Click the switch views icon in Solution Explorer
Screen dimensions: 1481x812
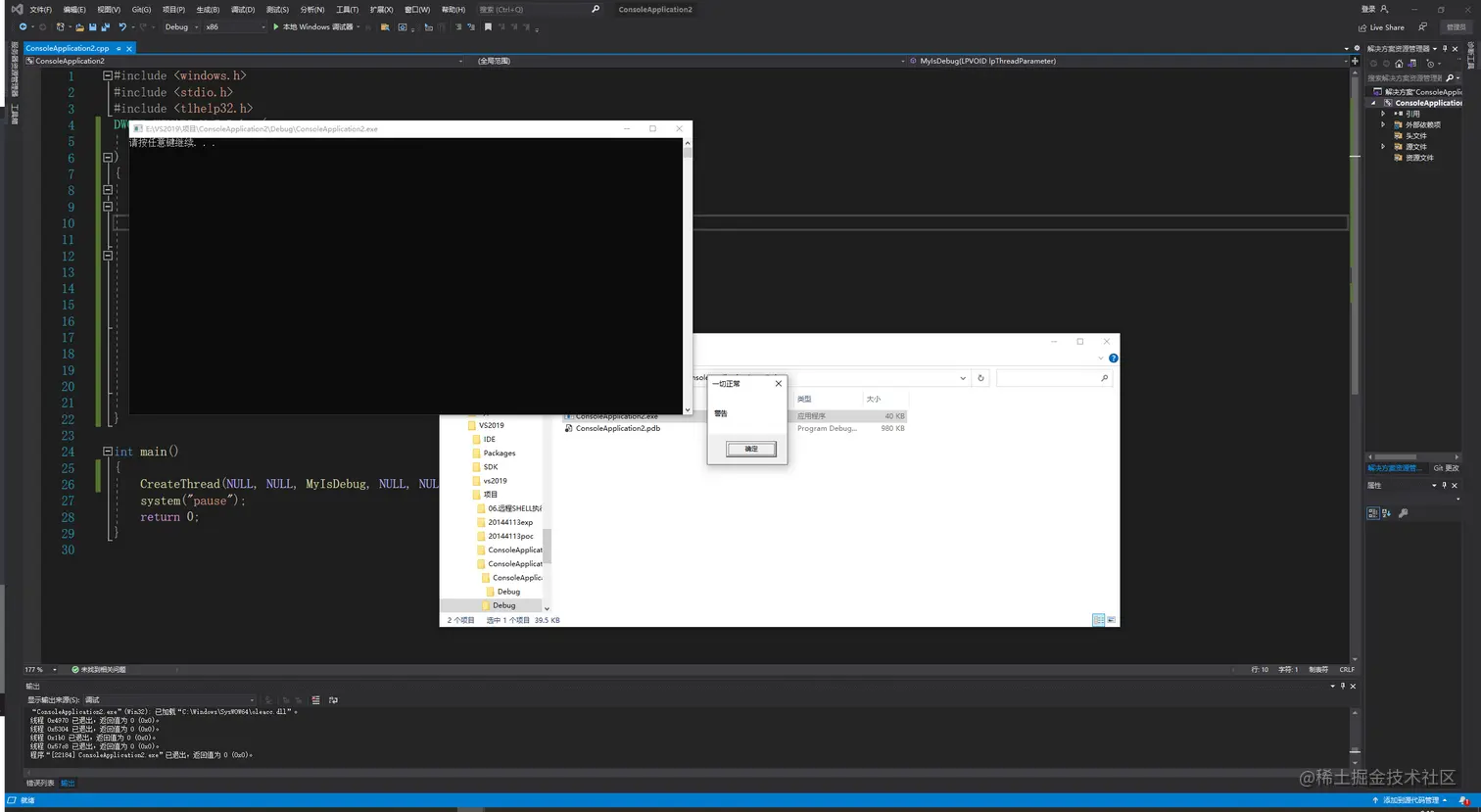[x=1412, y=63]
